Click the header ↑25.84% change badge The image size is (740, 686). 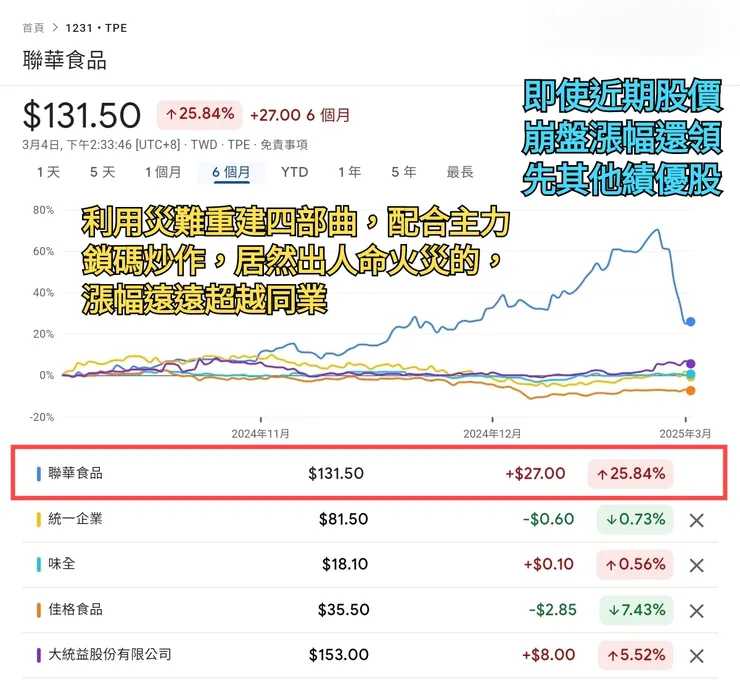click(x=200, y=114)
